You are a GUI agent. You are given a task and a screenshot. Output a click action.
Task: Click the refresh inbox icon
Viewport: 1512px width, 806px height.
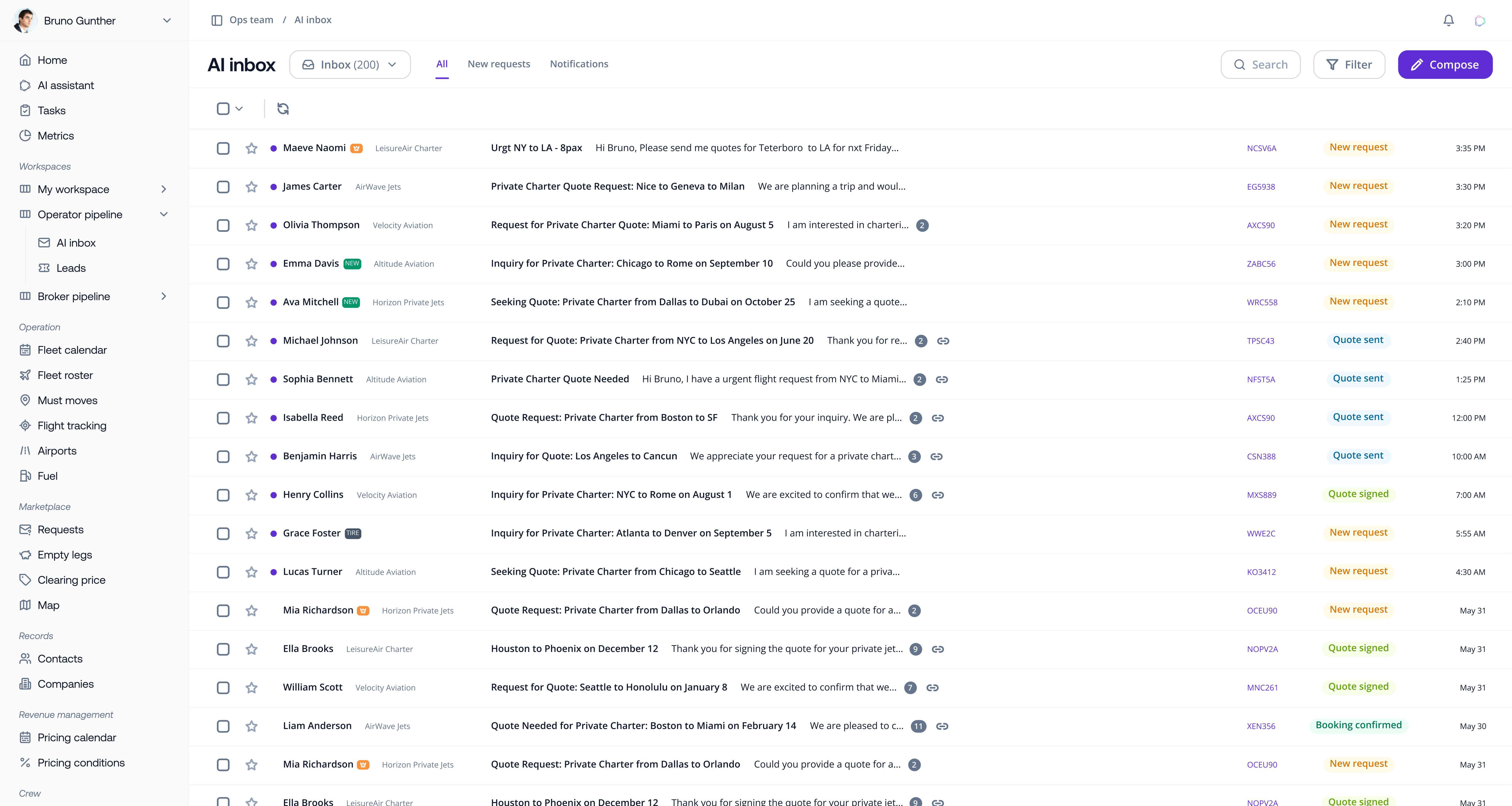click(283, 109)
